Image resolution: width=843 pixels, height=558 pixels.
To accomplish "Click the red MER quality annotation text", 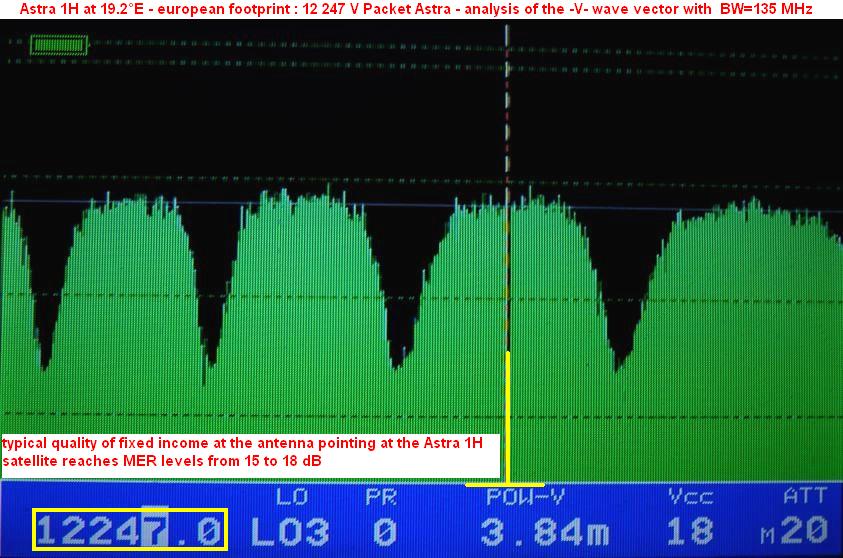I will 250,450.
